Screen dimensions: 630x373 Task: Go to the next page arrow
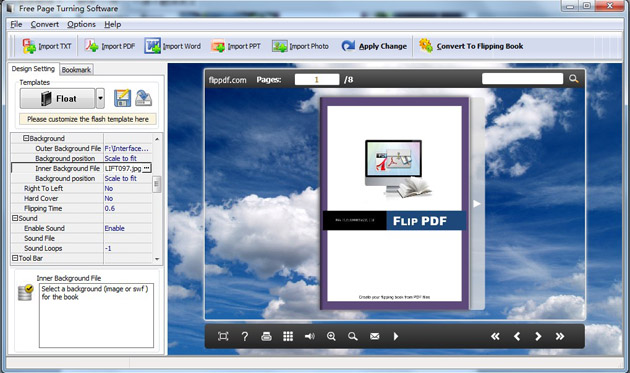(x=538, y=336)
